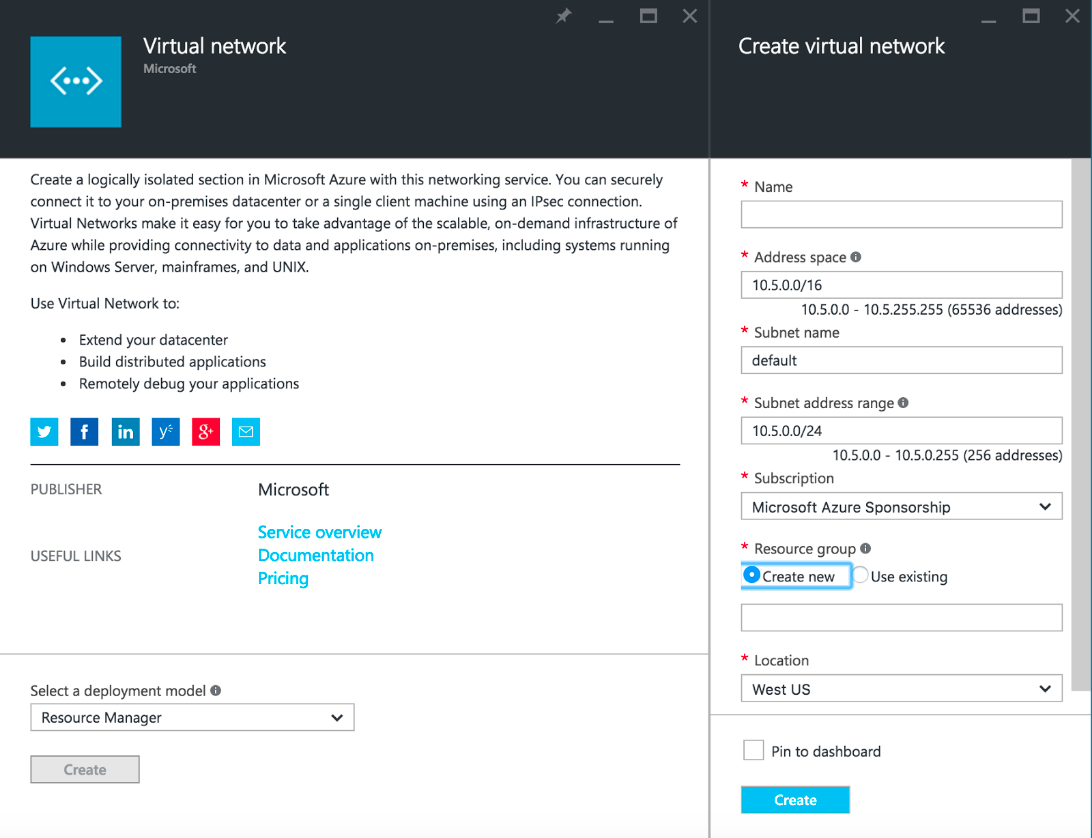Viewport: 1092px width, 838px height.
Task: Click the Address space info icon
Action: pos(856,257)
